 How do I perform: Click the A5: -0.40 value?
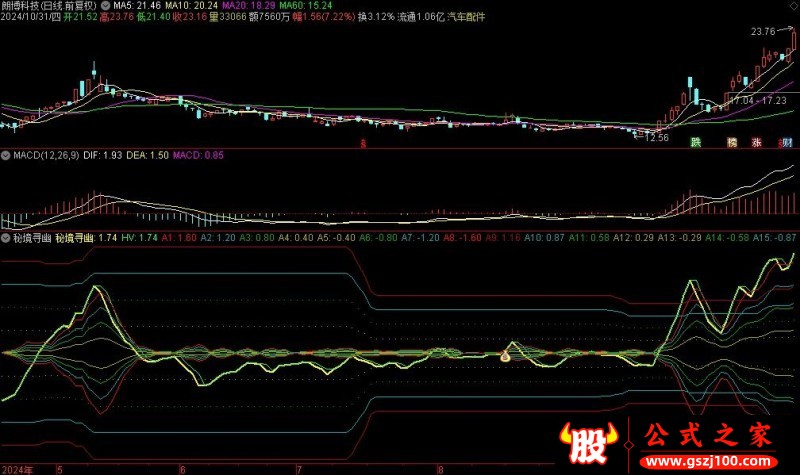(x=336, y=238)
